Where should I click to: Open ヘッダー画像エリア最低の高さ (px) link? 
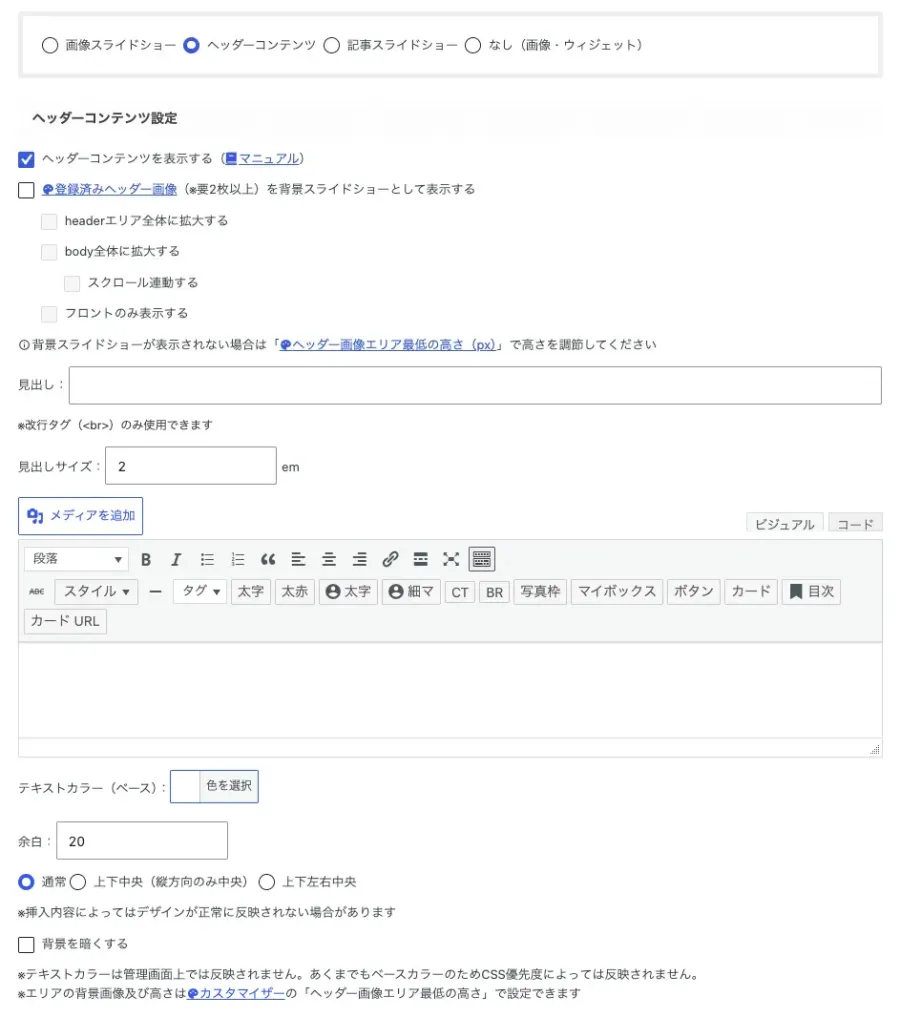(x=387, y=345)
